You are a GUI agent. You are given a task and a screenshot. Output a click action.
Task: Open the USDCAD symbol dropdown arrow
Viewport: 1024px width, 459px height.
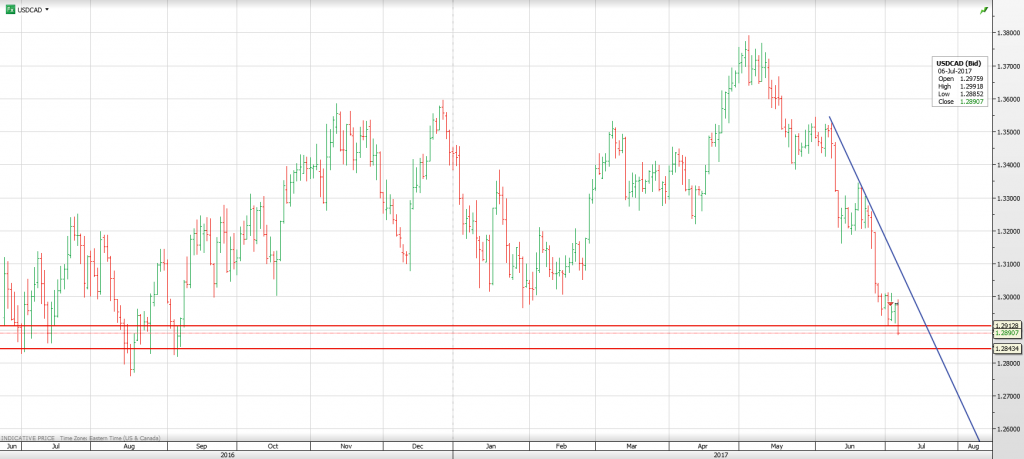pos(47,9)
